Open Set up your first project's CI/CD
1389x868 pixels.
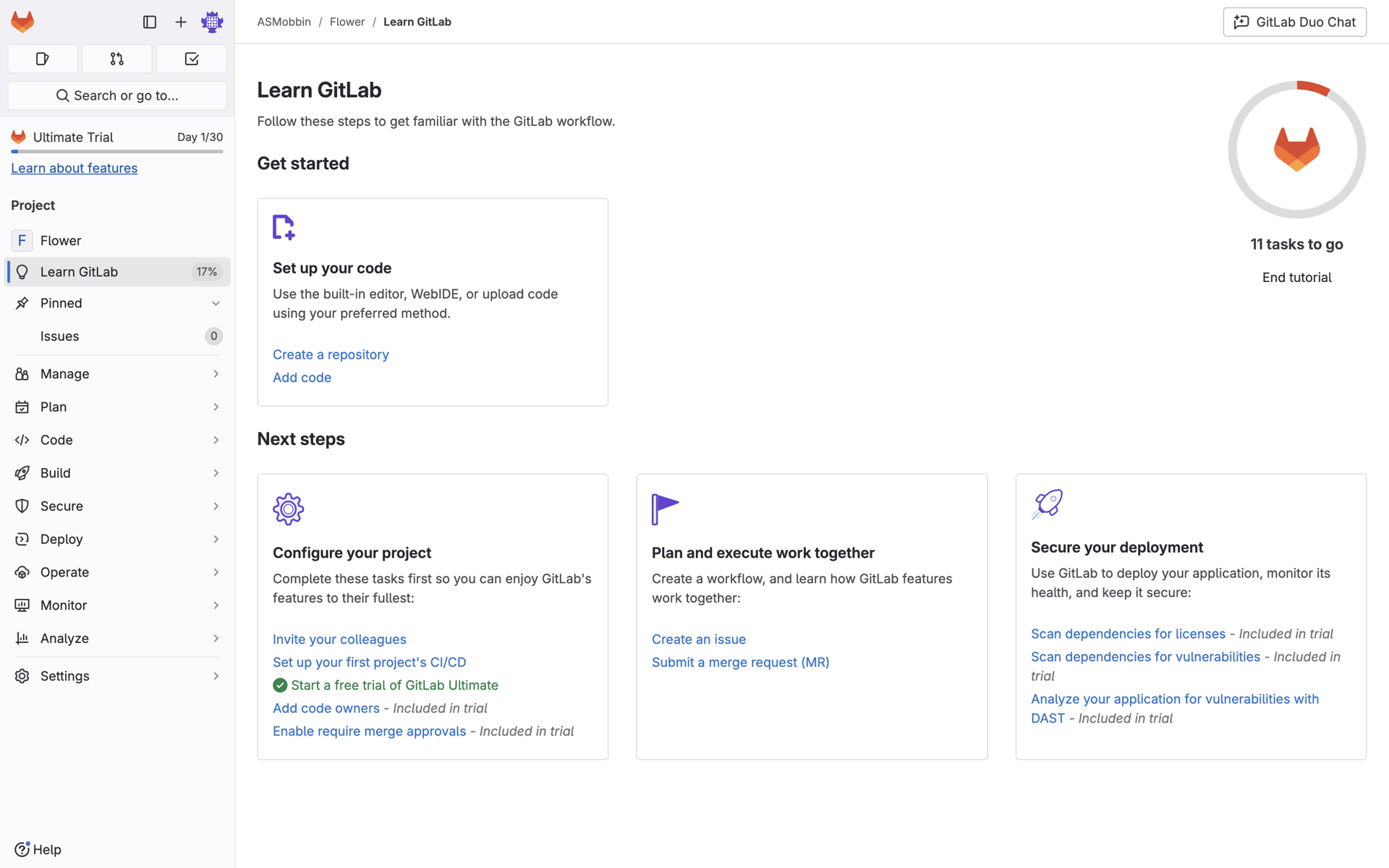pos(369,663)
